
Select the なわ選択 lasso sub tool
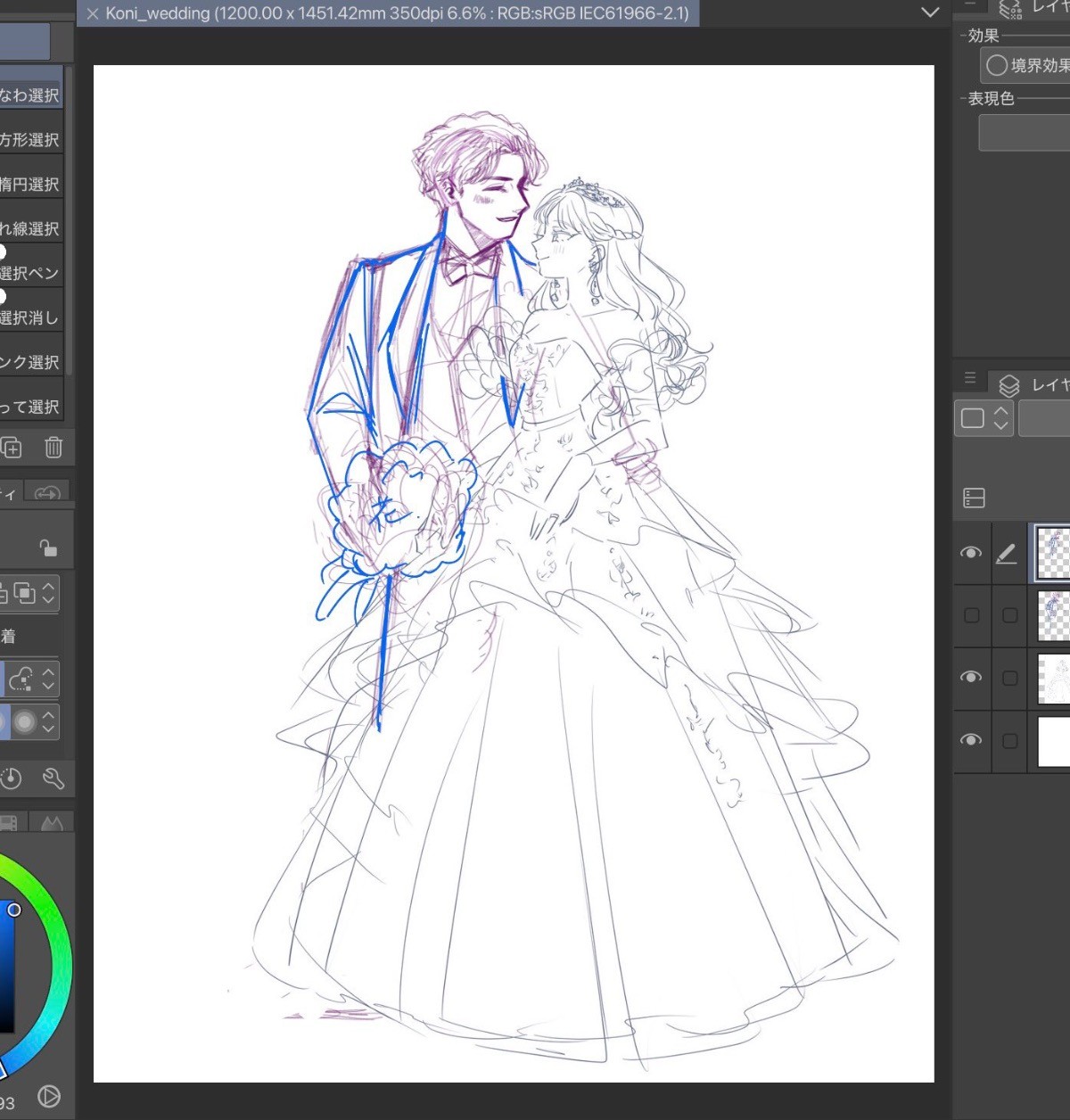(30, 95)
